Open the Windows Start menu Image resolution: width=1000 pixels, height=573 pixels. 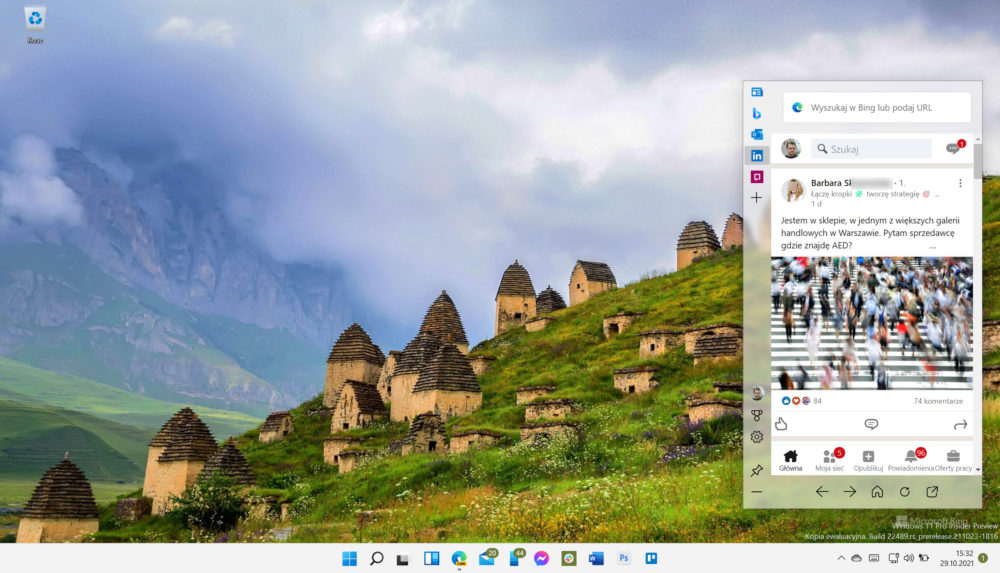(x=349, y=558)
